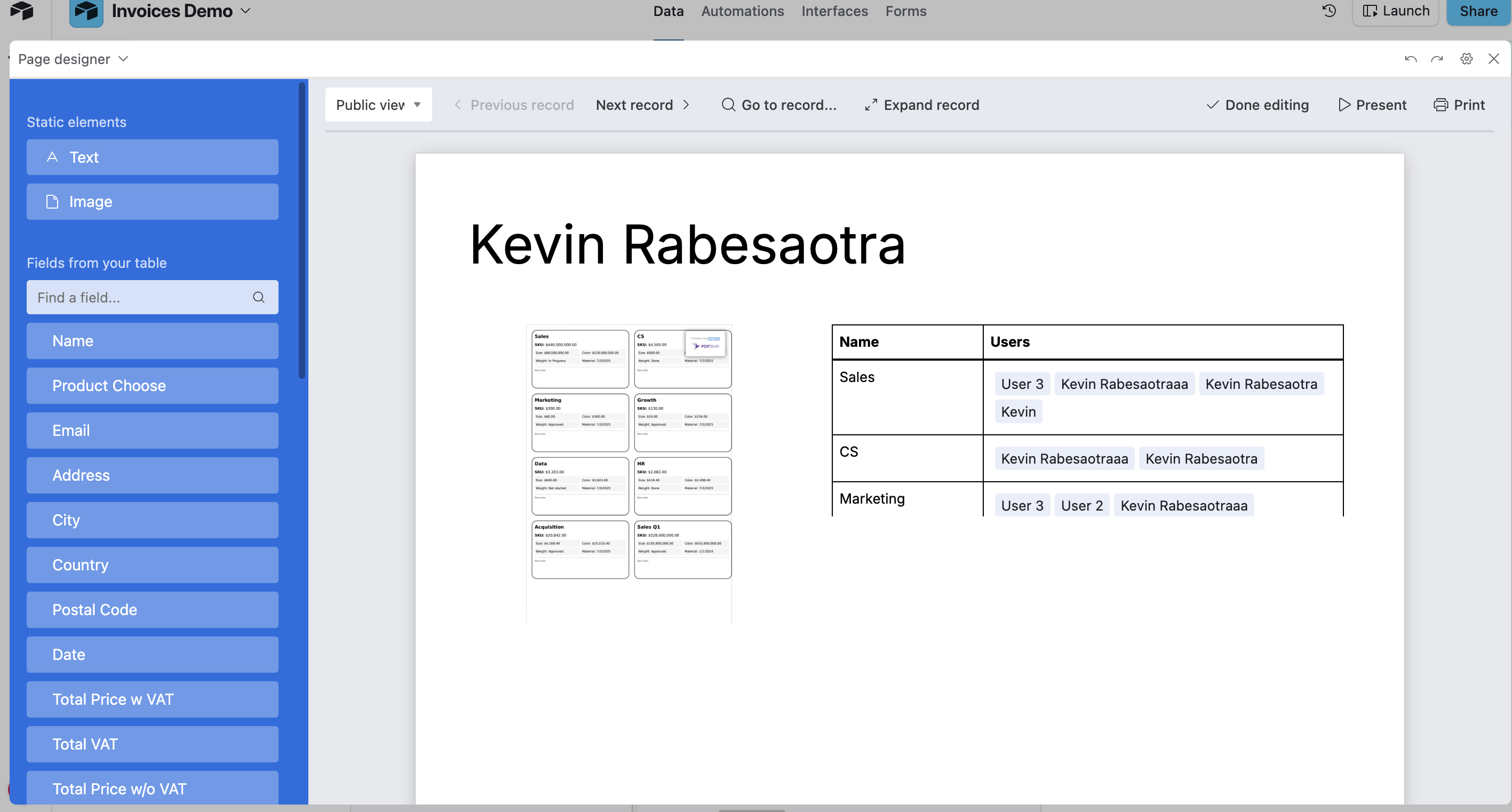Switch to the Interfaces tab

click(834, 11)
